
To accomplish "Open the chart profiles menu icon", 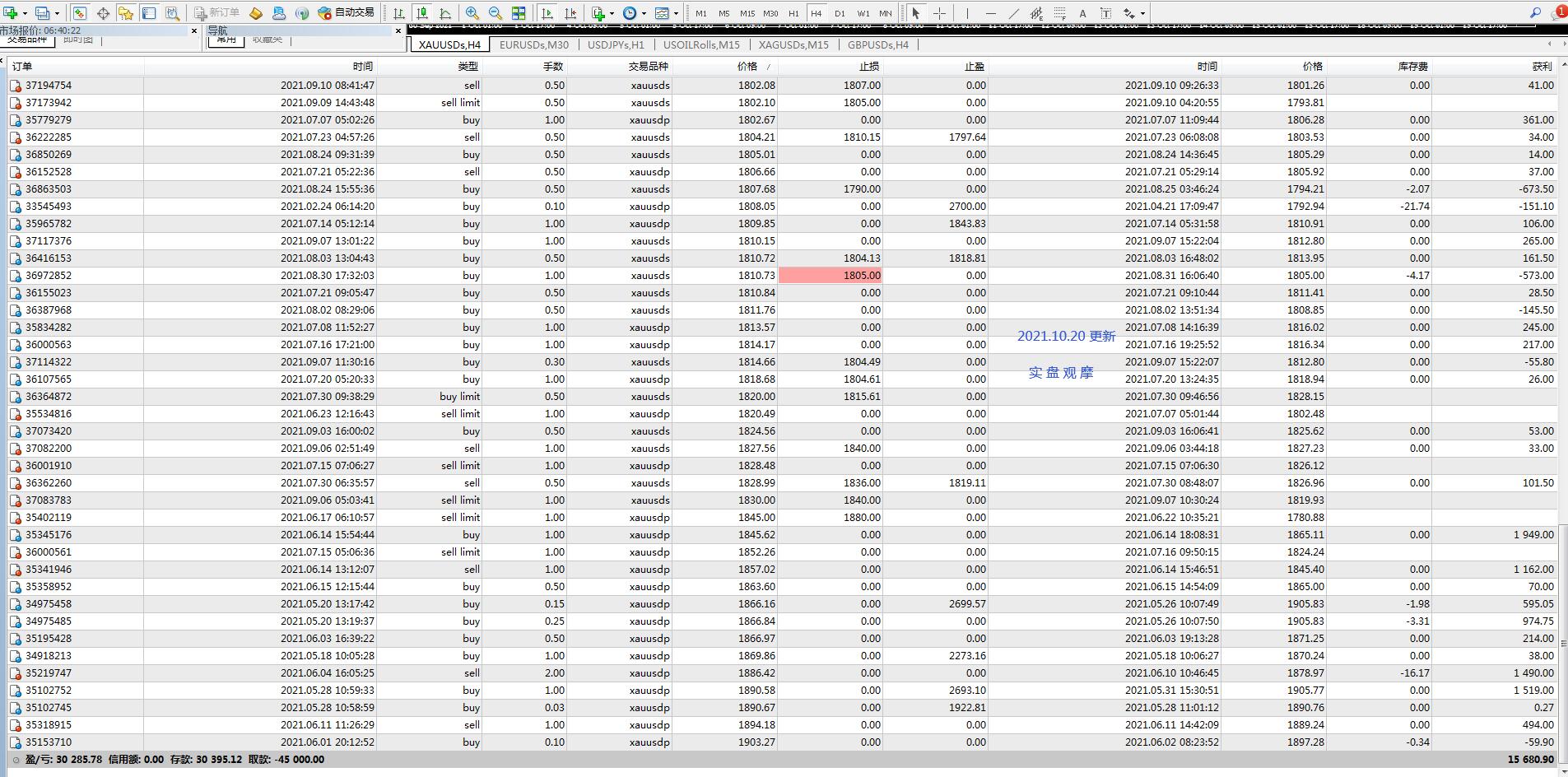I will 43,13.
